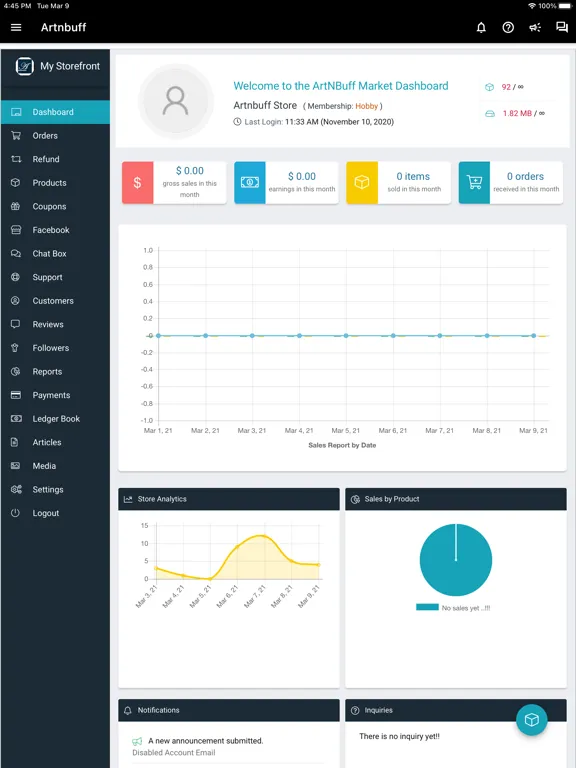Go to Products in the sidebar
576x768 pixels.
pyautogui.click(x=55, y=183)
